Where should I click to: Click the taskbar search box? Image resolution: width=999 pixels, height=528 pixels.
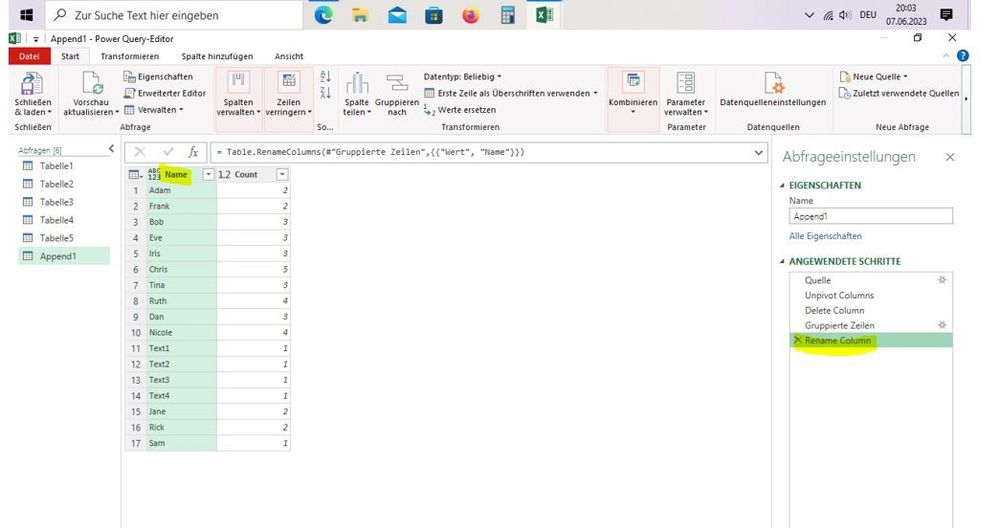pyautogui.click(x=175, y=15)
